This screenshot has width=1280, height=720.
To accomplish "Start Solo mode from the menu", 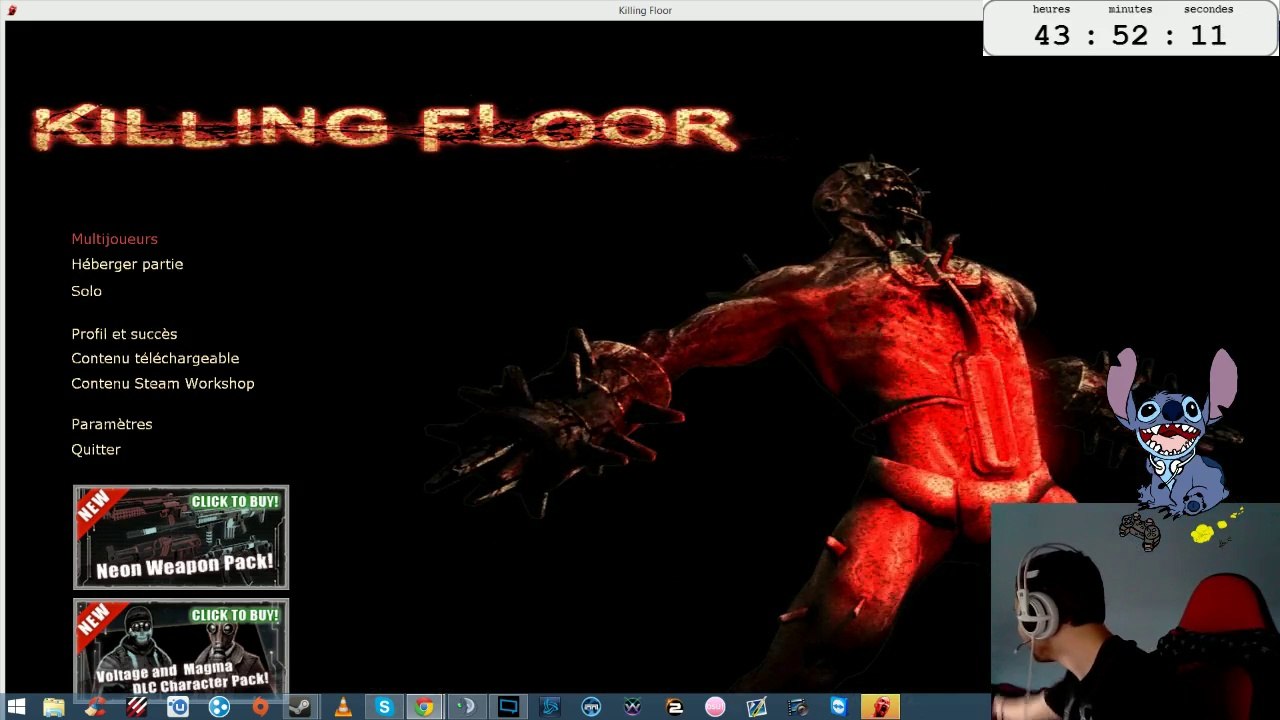I will [86, 291].
